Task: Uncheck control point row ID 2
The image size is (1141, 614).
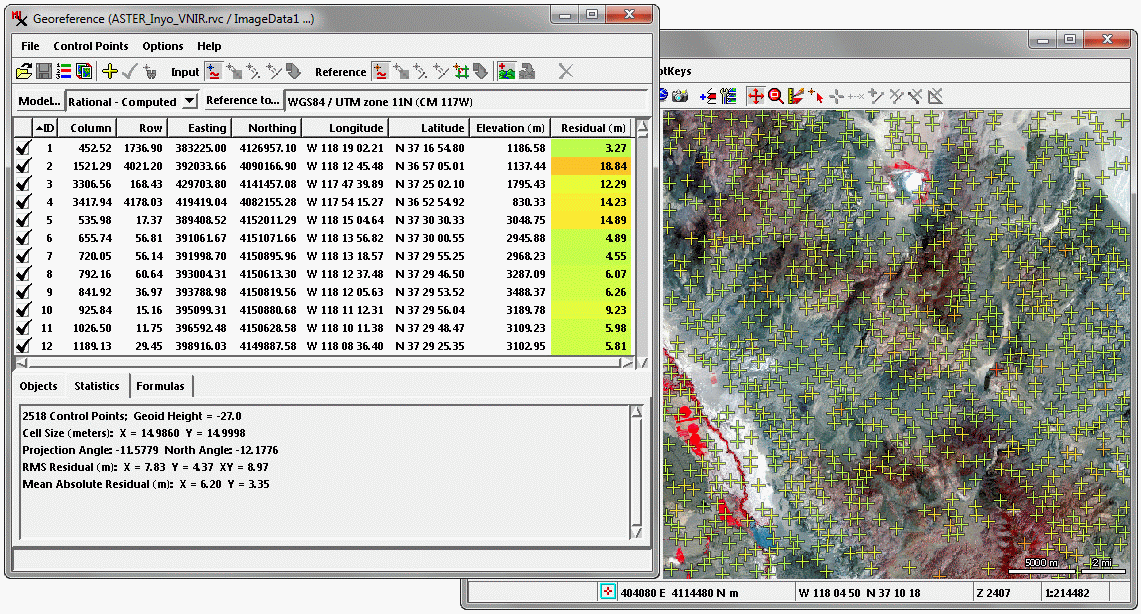Action: (23, 166)
